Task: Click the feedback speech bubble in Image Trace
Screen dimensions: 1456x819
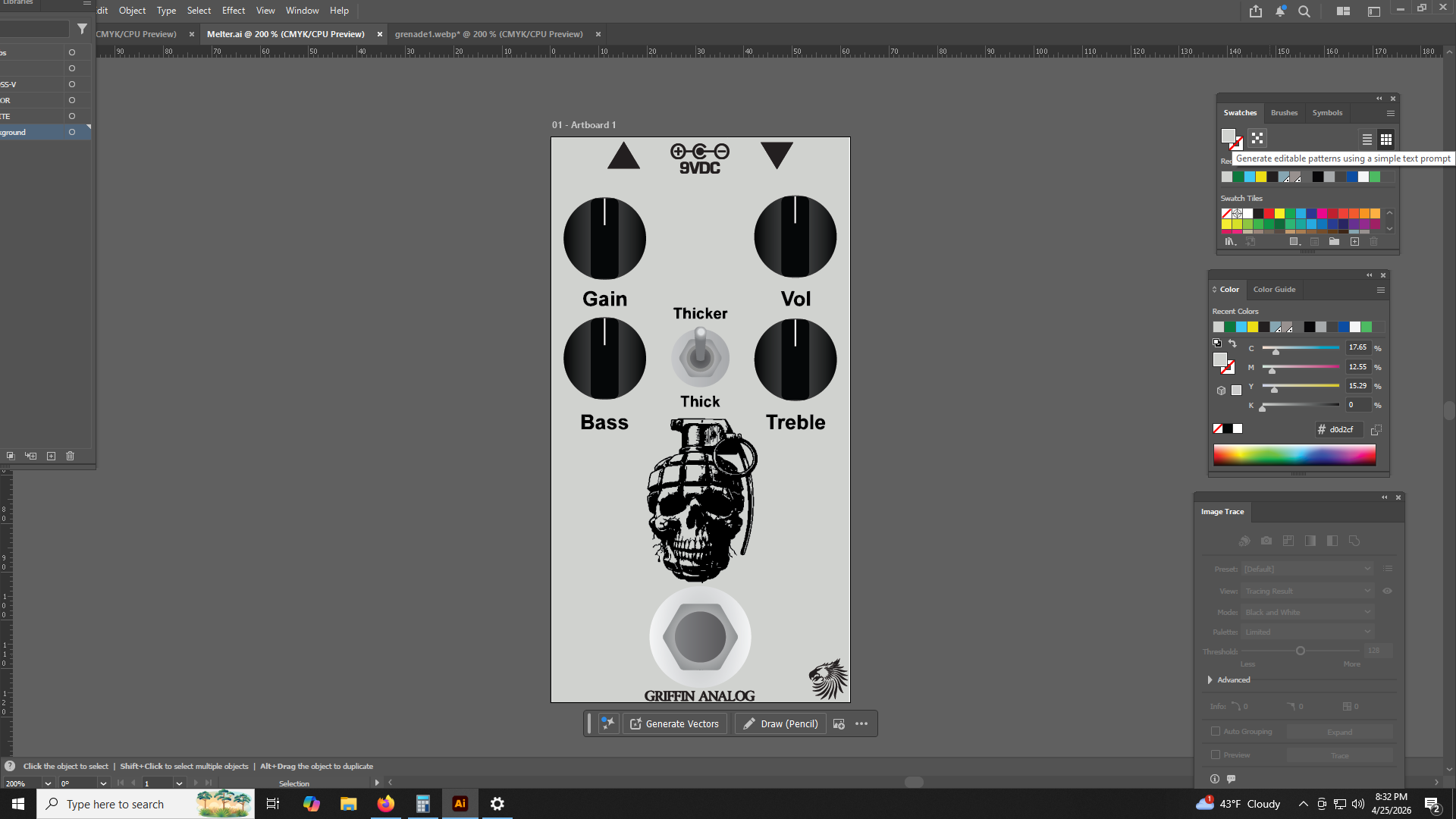Action: [x=1232, y=779]
